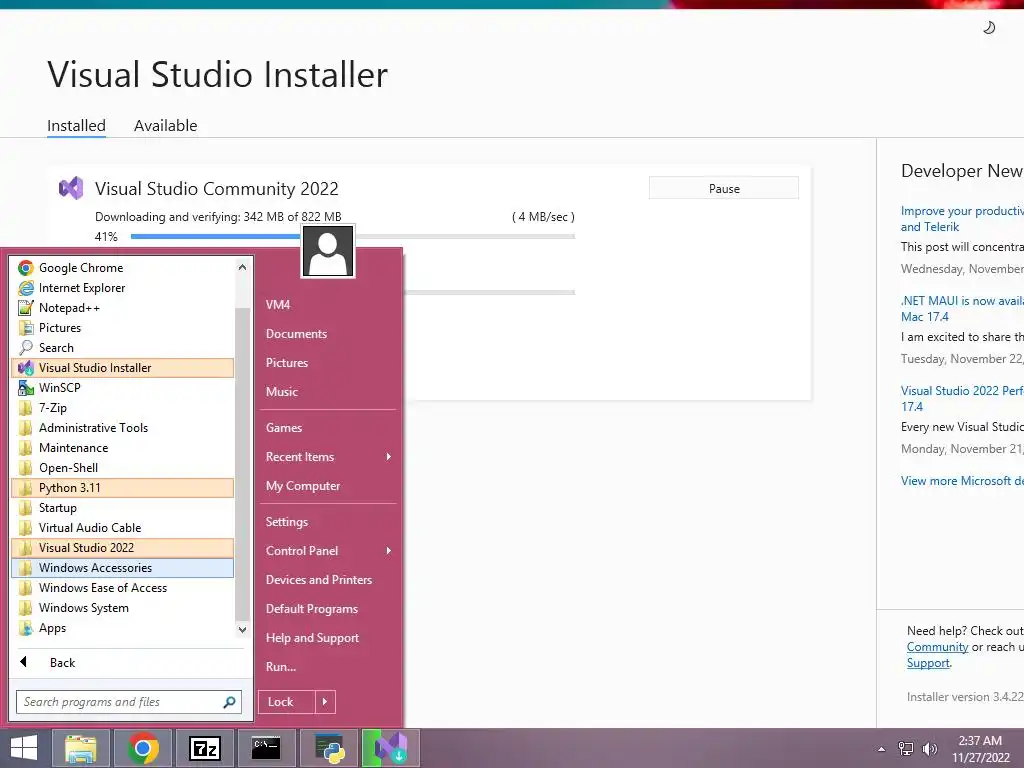Click the magnifier icon in search box
This screenshot has height=768, width=1024.
229,702
